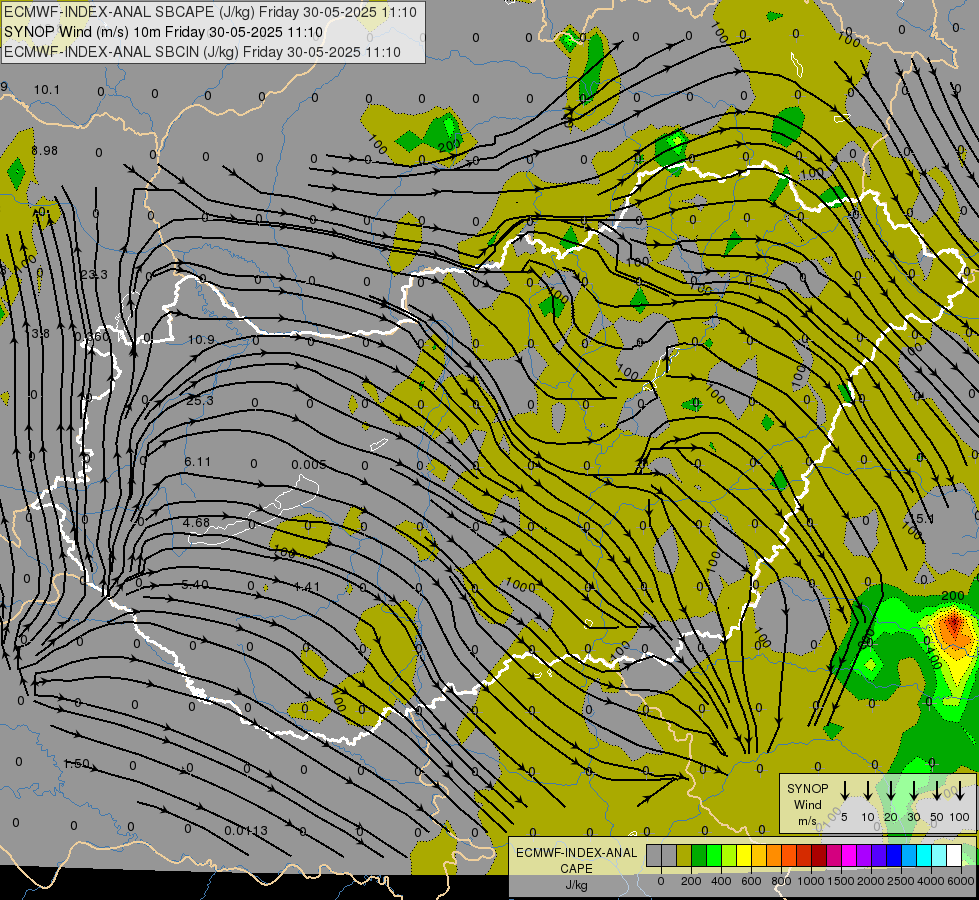Pick the violet swatch left of 2000
Screen dimensions: 979x900
863,855
